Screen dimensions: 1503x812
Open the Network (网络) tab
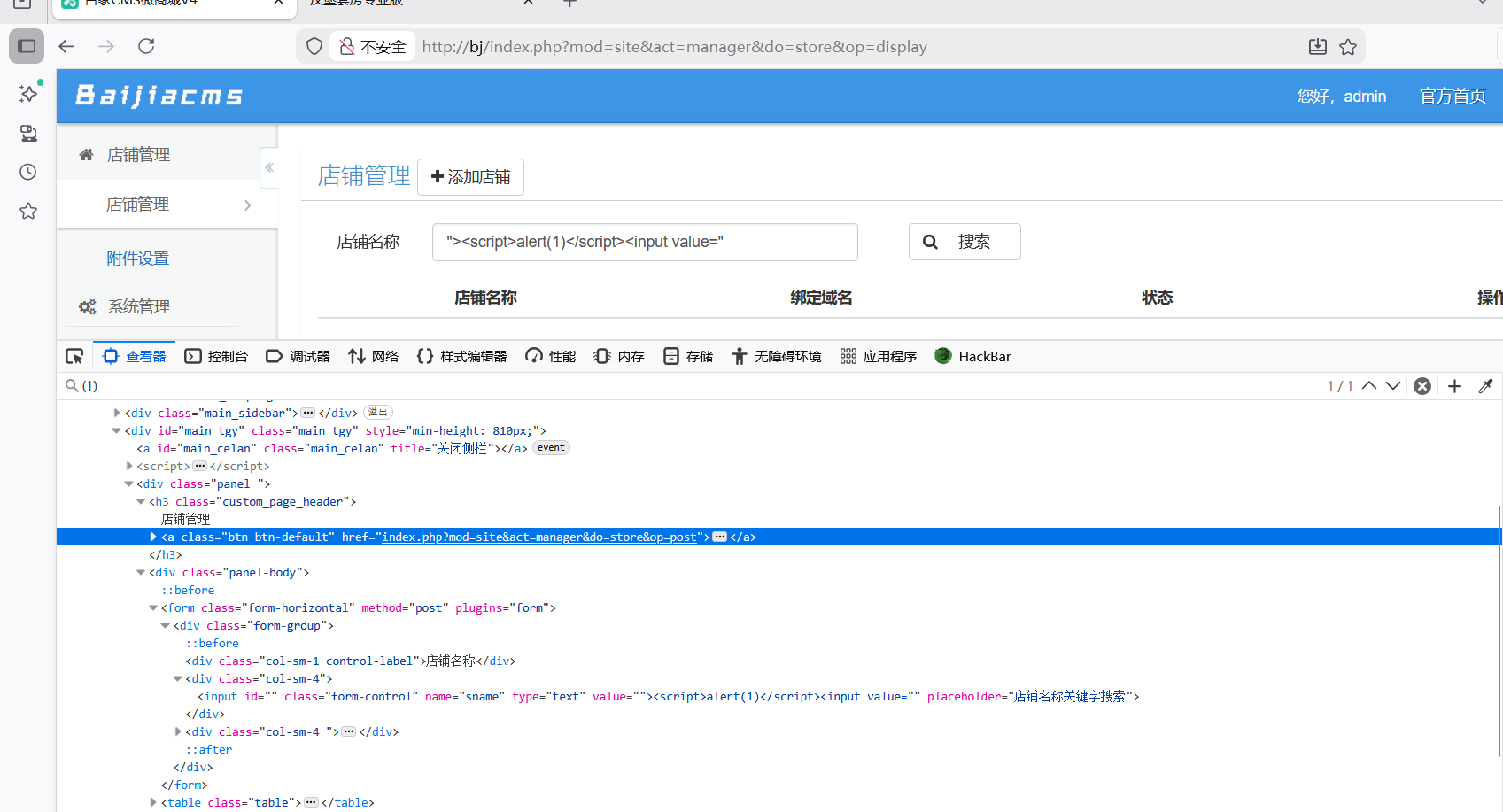(x=373, y=356)
